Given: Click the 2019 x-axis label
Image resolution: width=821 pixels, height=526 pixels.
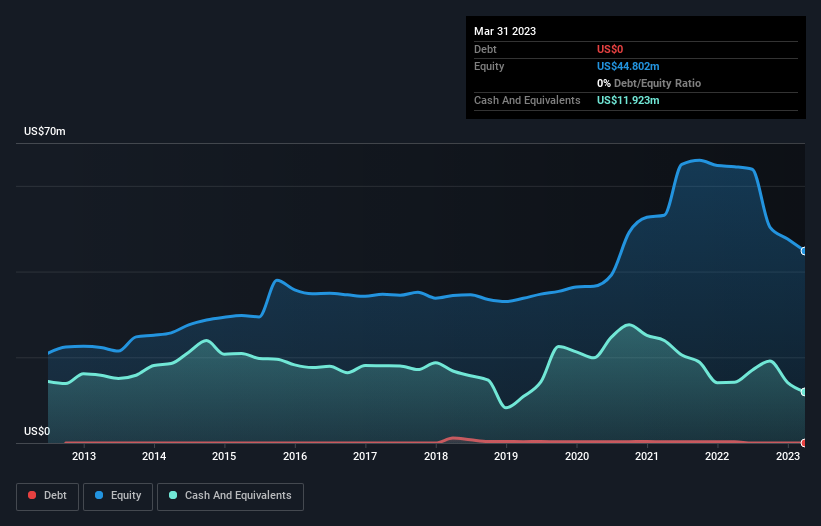Looking at the screenshot, I should pyautogui.click(x=506, y=456).
